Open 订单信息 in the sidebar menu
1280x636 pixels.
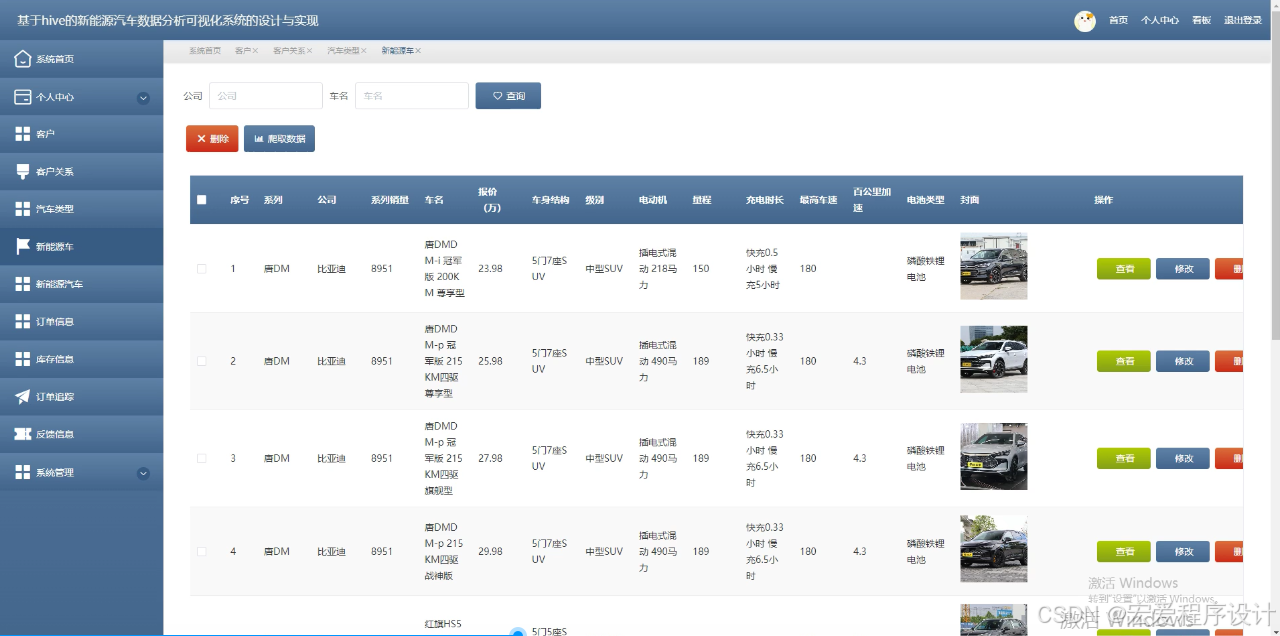tap(82, 322)
